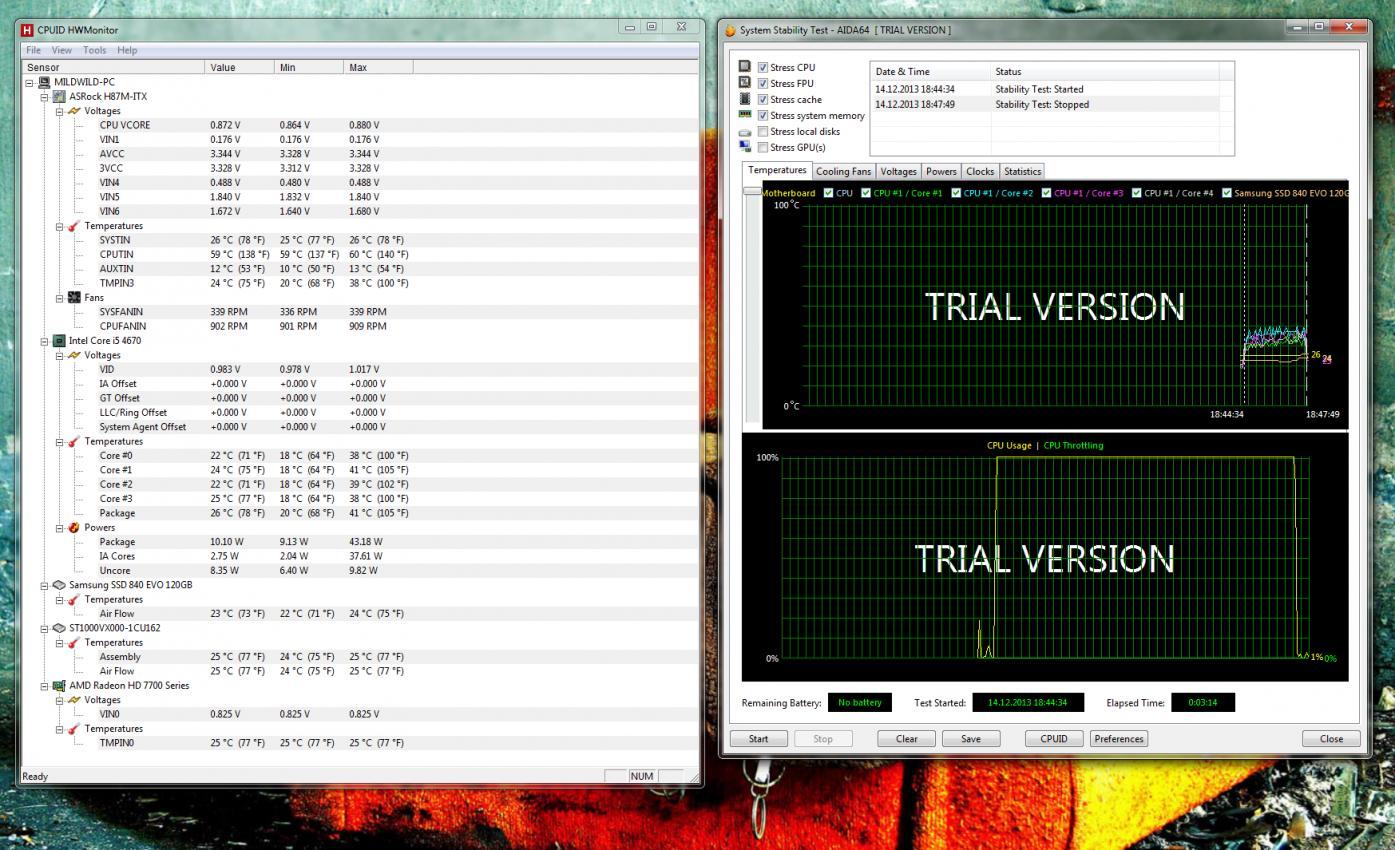Click the MILDWILD-PC computer icon in HWMonitor
Viewport: 1395px width, 850px height.
(x=43, y=82)
